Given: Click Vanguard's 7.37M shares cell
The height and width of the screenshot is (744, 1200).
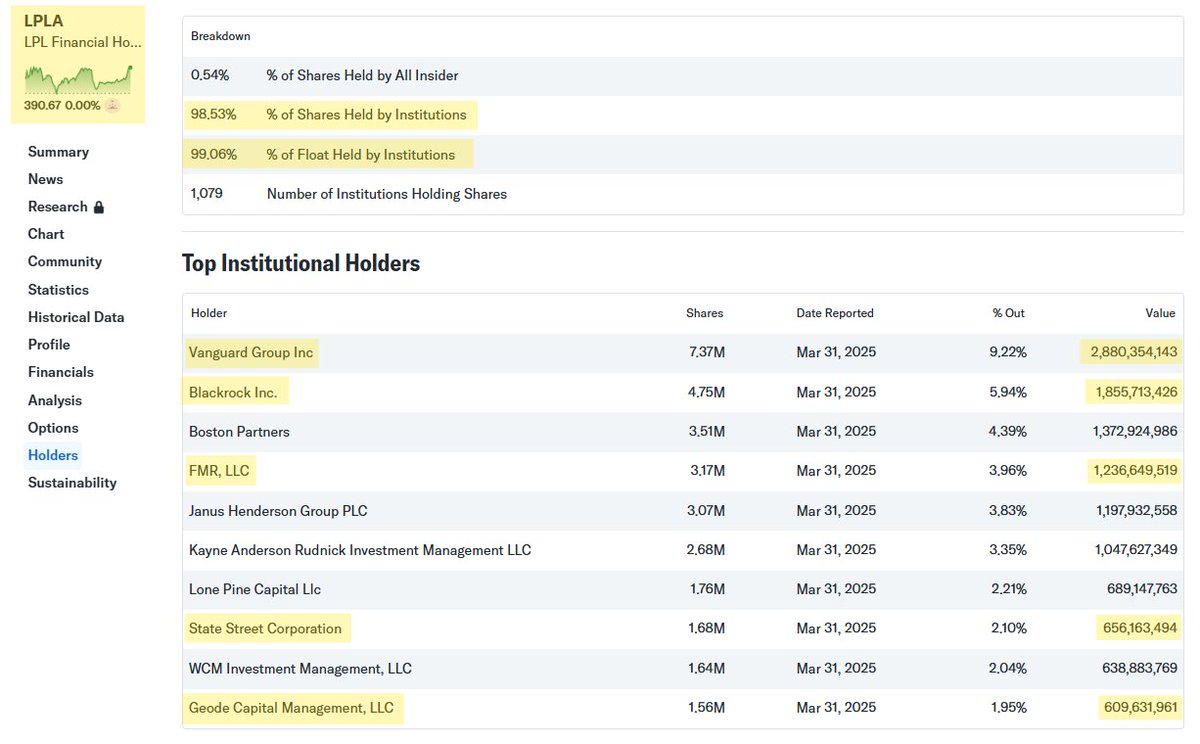Looking at the screenshot, I should click(x=705, y=352).
